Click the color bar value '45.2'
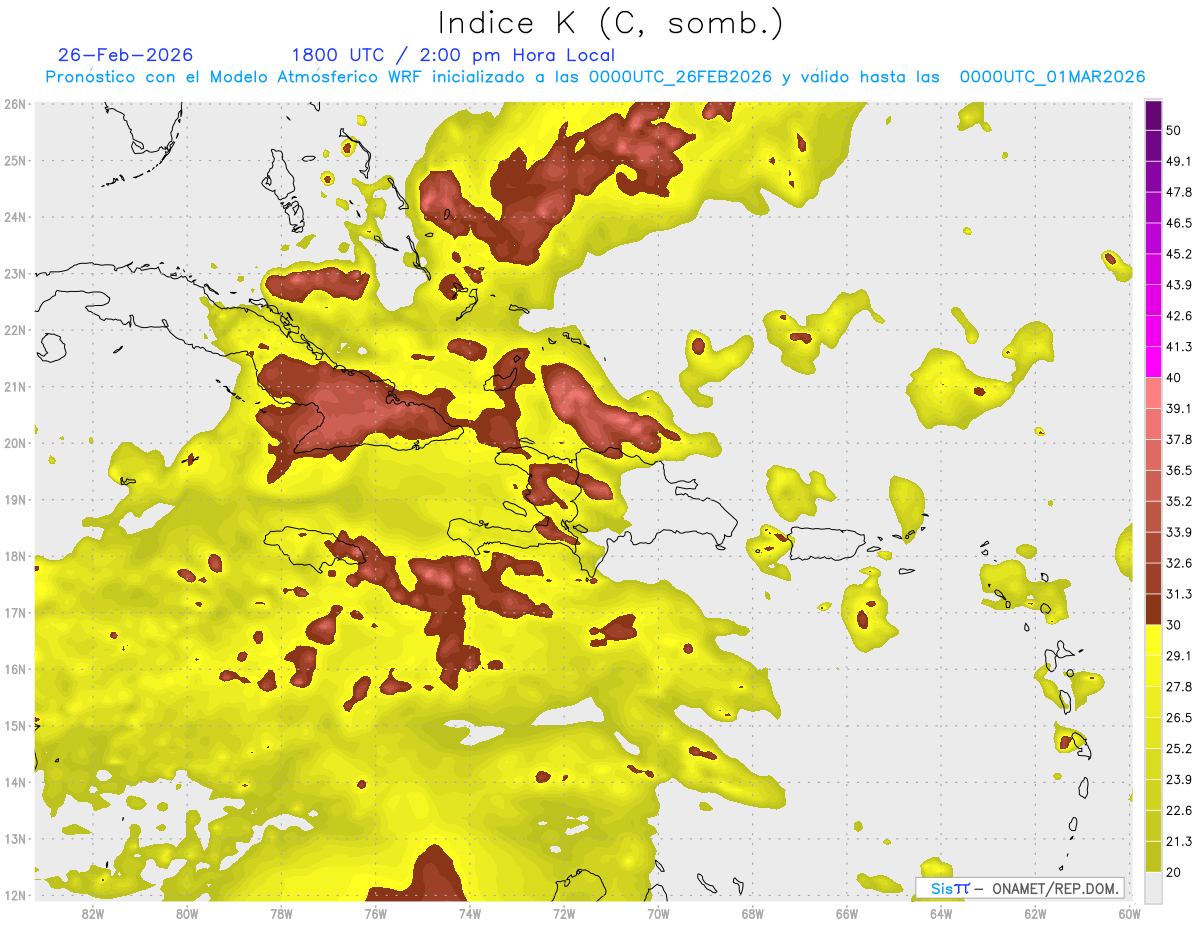1200x927 pixels. click(1179, 253)
